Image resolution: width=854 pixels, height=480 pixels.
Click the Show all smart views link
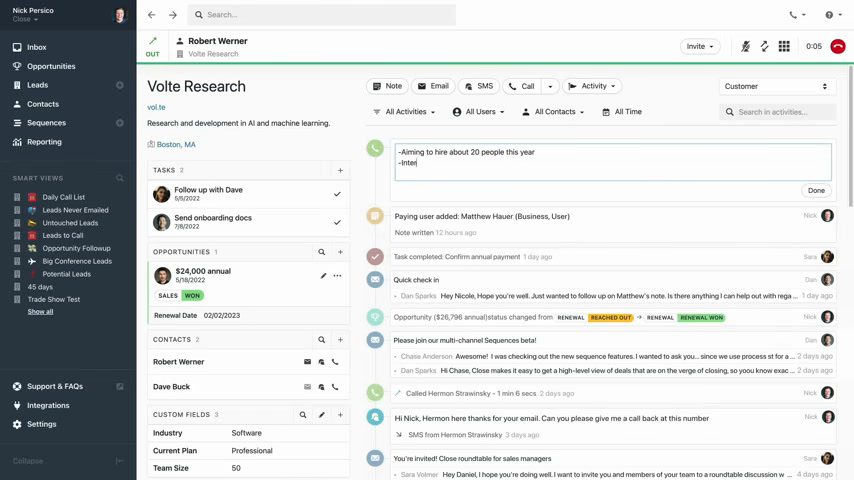point(40,312)
